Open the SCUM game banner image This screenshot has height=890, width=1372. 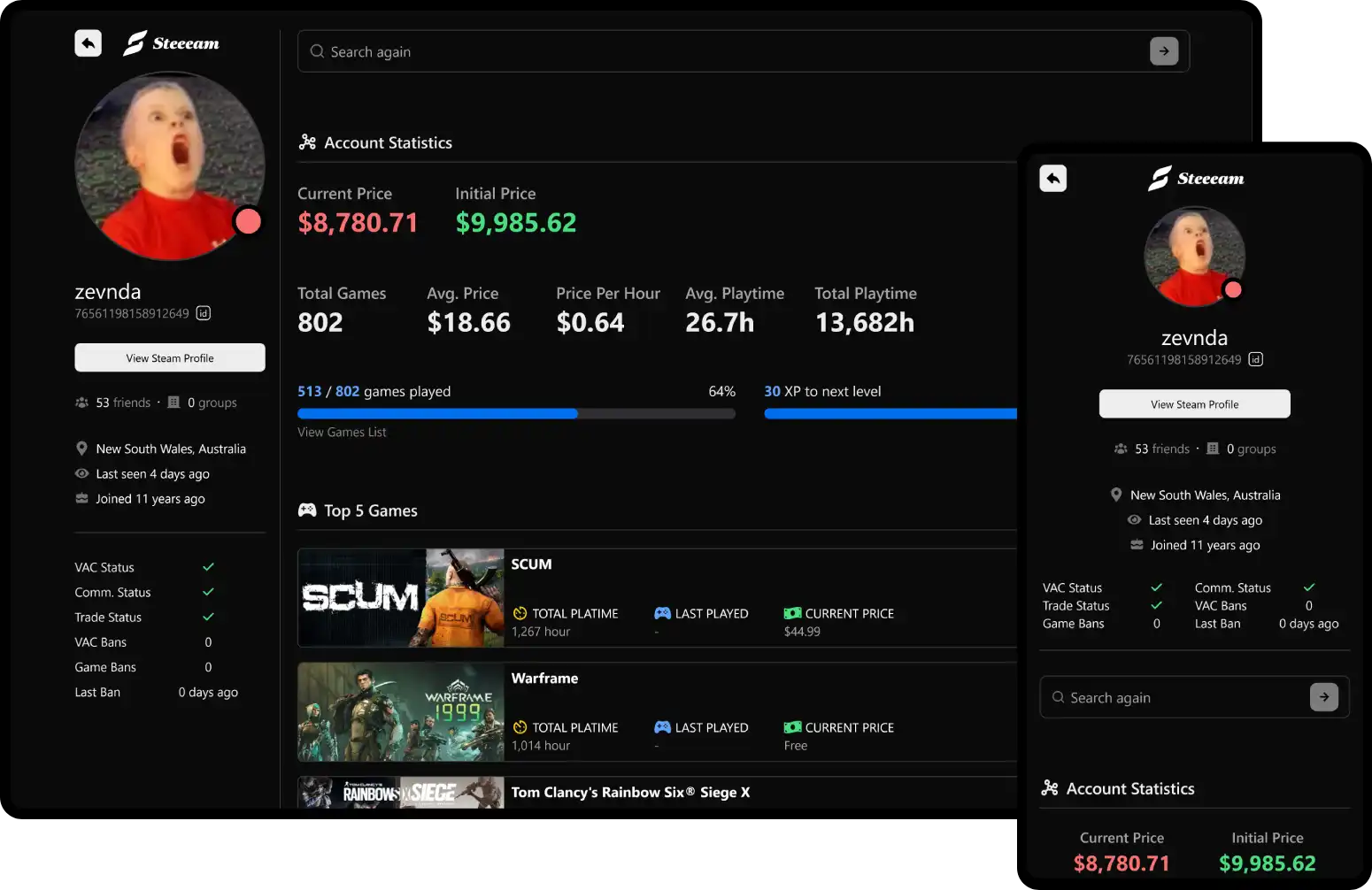pyautogui.click(x=401, y=598)
